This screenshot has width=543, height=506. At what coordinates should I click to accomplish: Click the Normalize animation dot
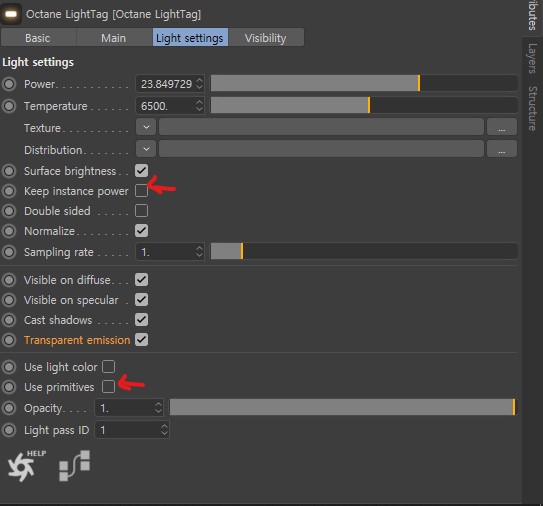(9, 231)
